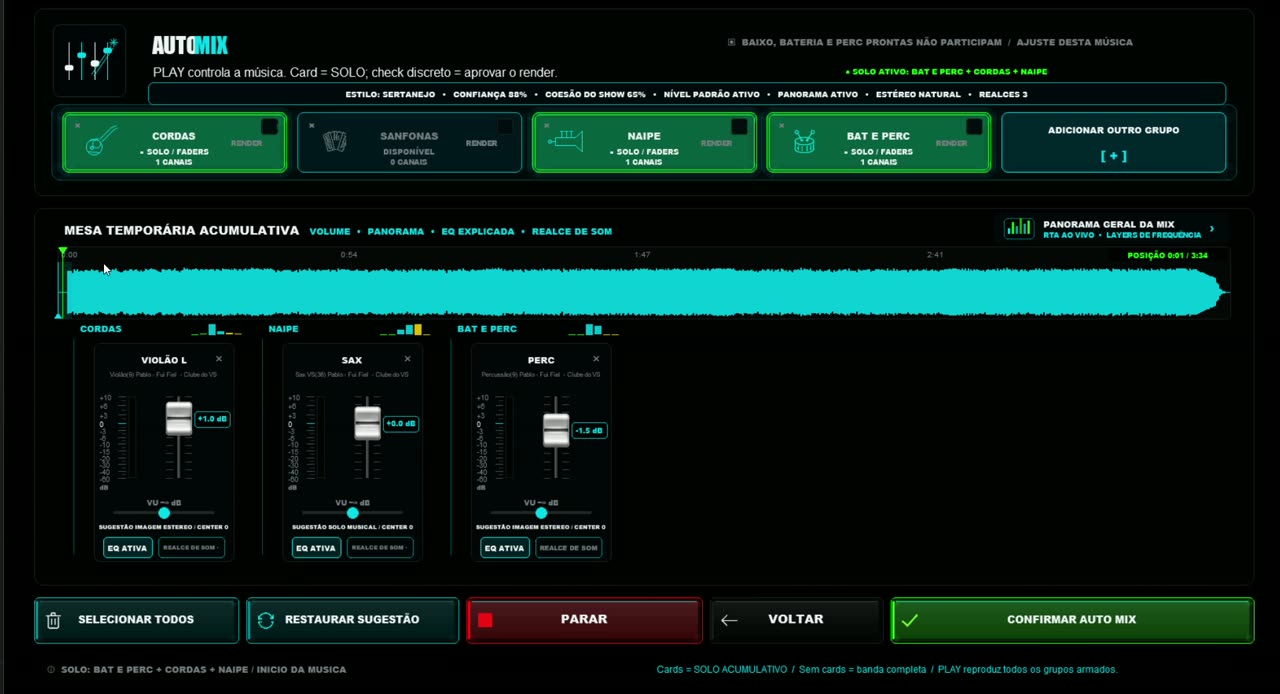The height and width of the screenshot is (694, 1280).
Task: Click the trash icon on Selecionar Todos
Action: [54, 620]
